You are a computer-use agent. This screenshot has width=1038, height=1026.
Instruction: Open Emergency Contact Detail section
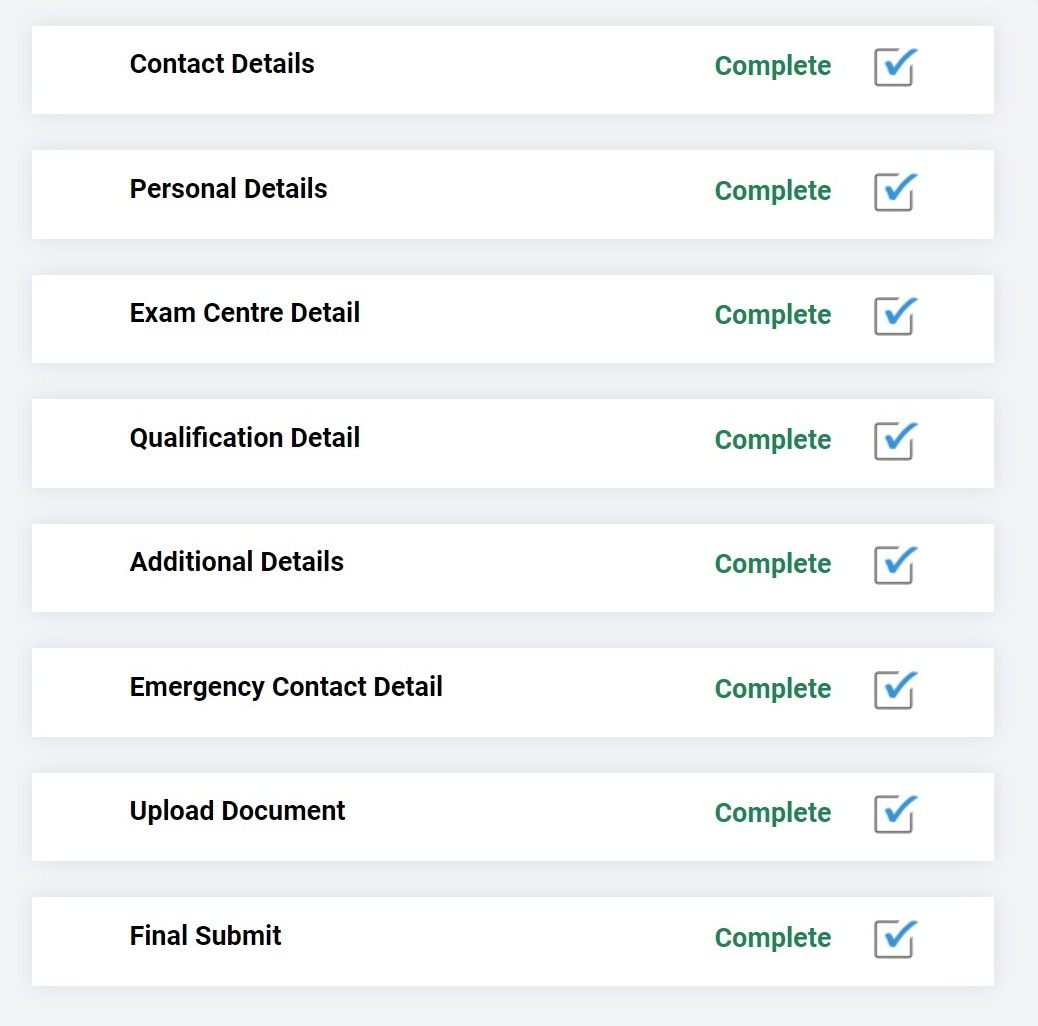286,687
